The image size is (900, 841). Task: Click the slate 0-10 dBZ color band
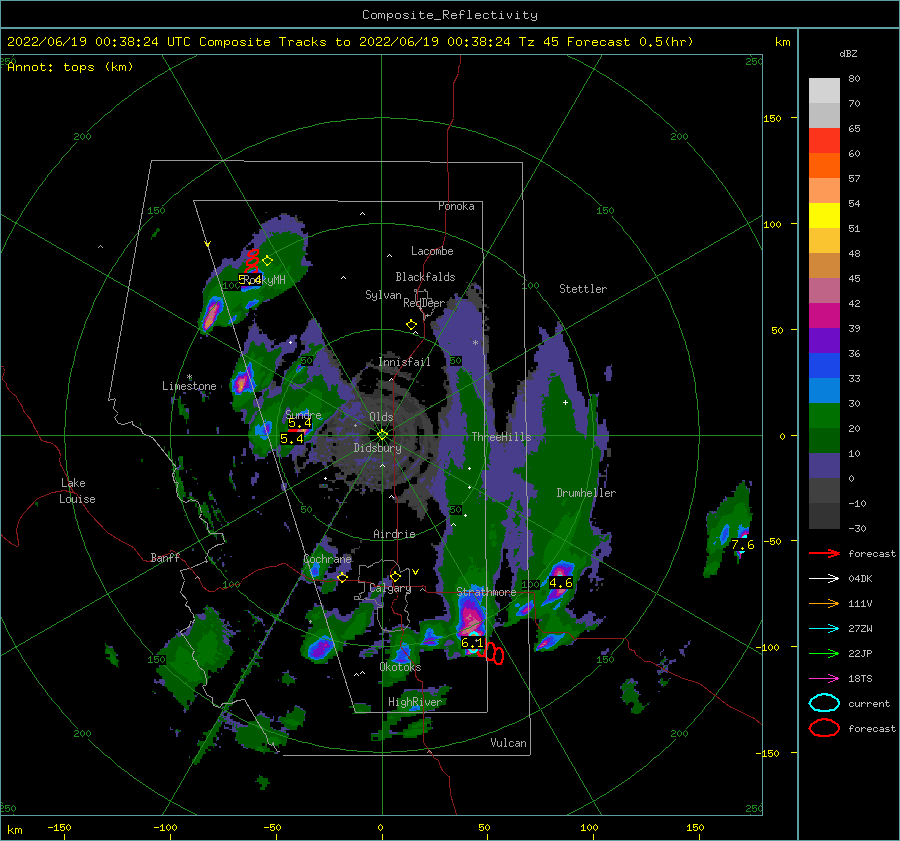click(824, 466)
